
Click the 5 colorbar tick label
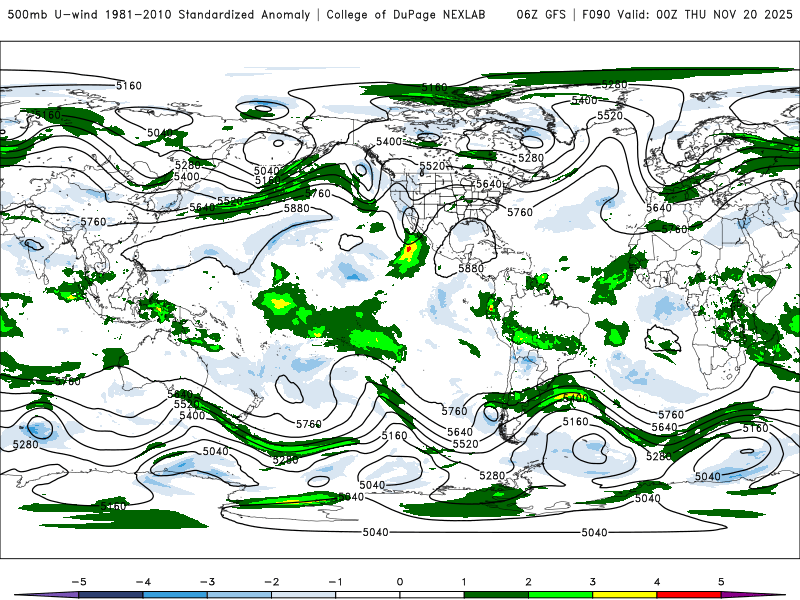click(721, 582)
